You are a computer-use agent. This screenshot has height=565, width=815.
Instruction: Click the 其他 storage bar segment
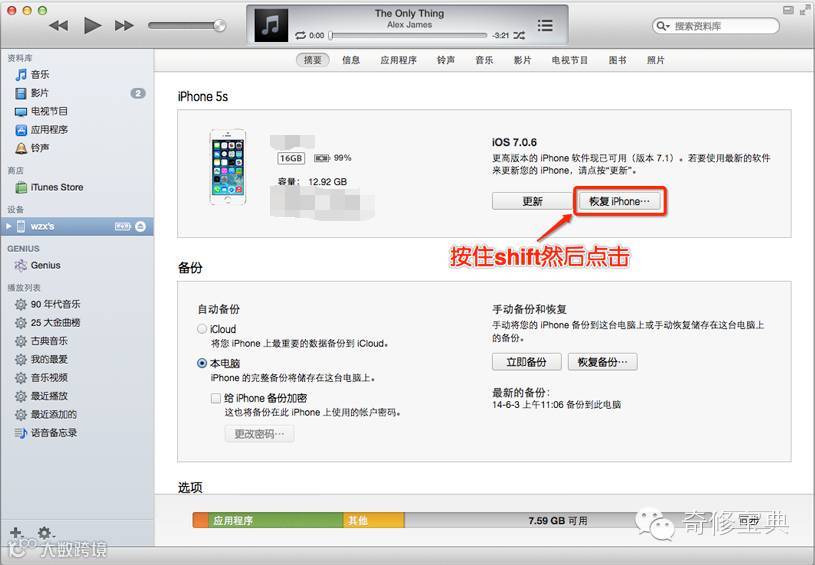tap(374, 520)
